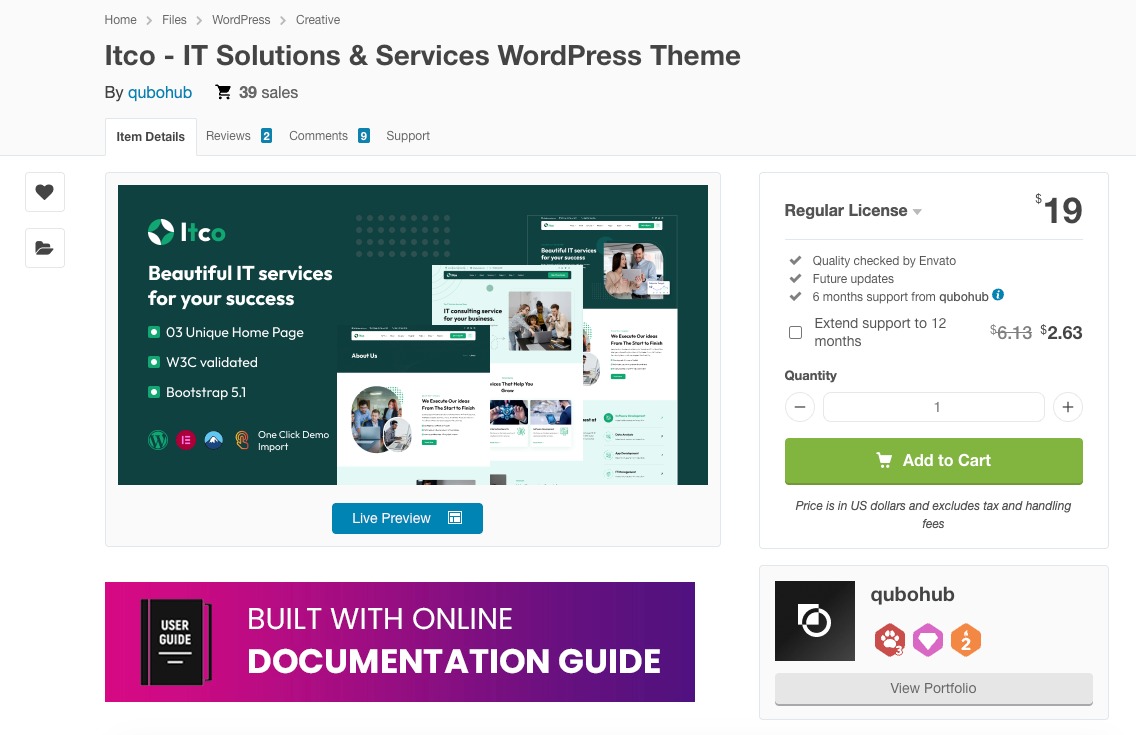Go to the WordPress breadcrumb link
The width and height of the screenshot is (1136, 735).
click(x=240, y=19)
